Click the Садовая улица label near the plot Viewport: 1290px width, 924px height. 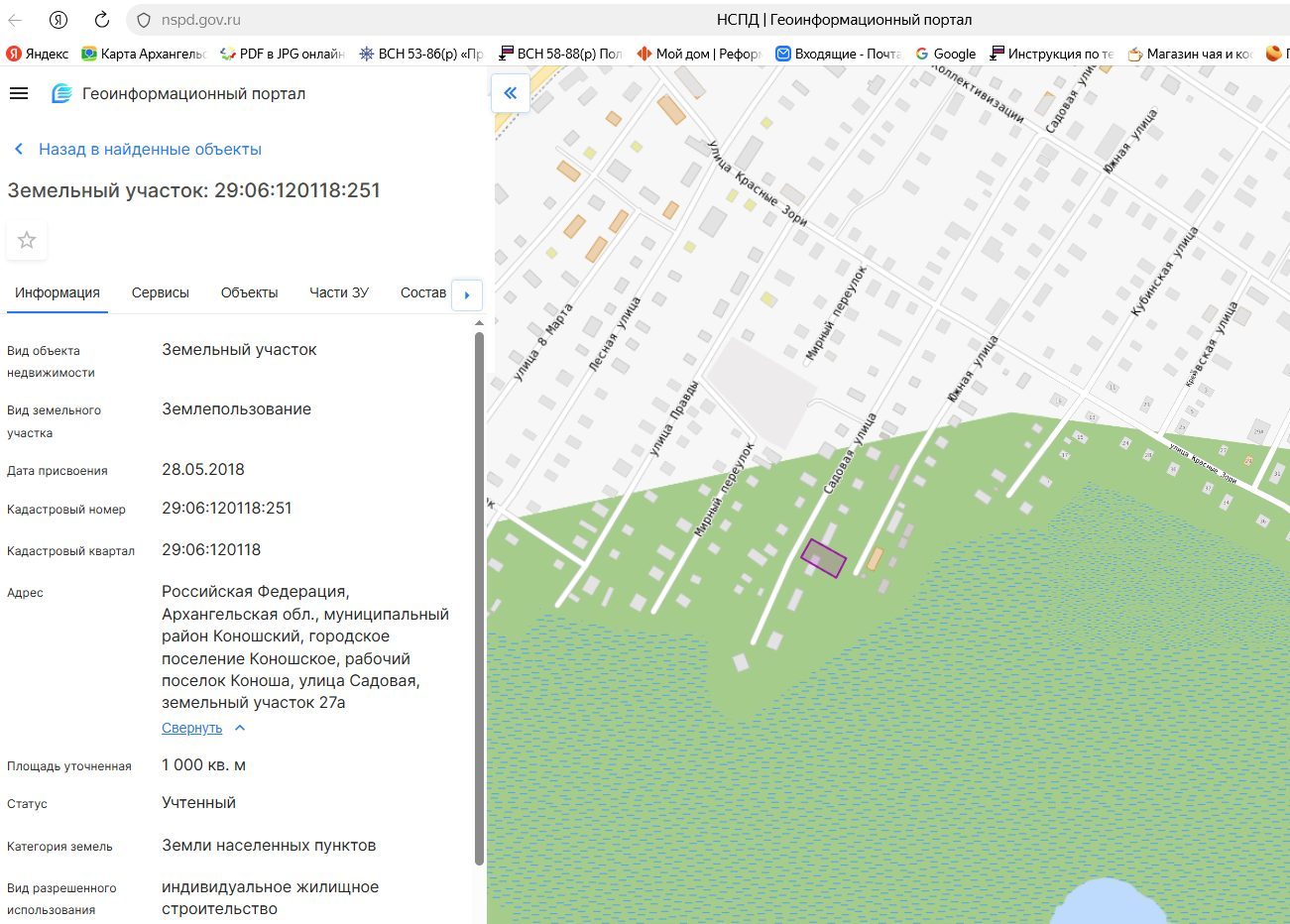point(850,454)
